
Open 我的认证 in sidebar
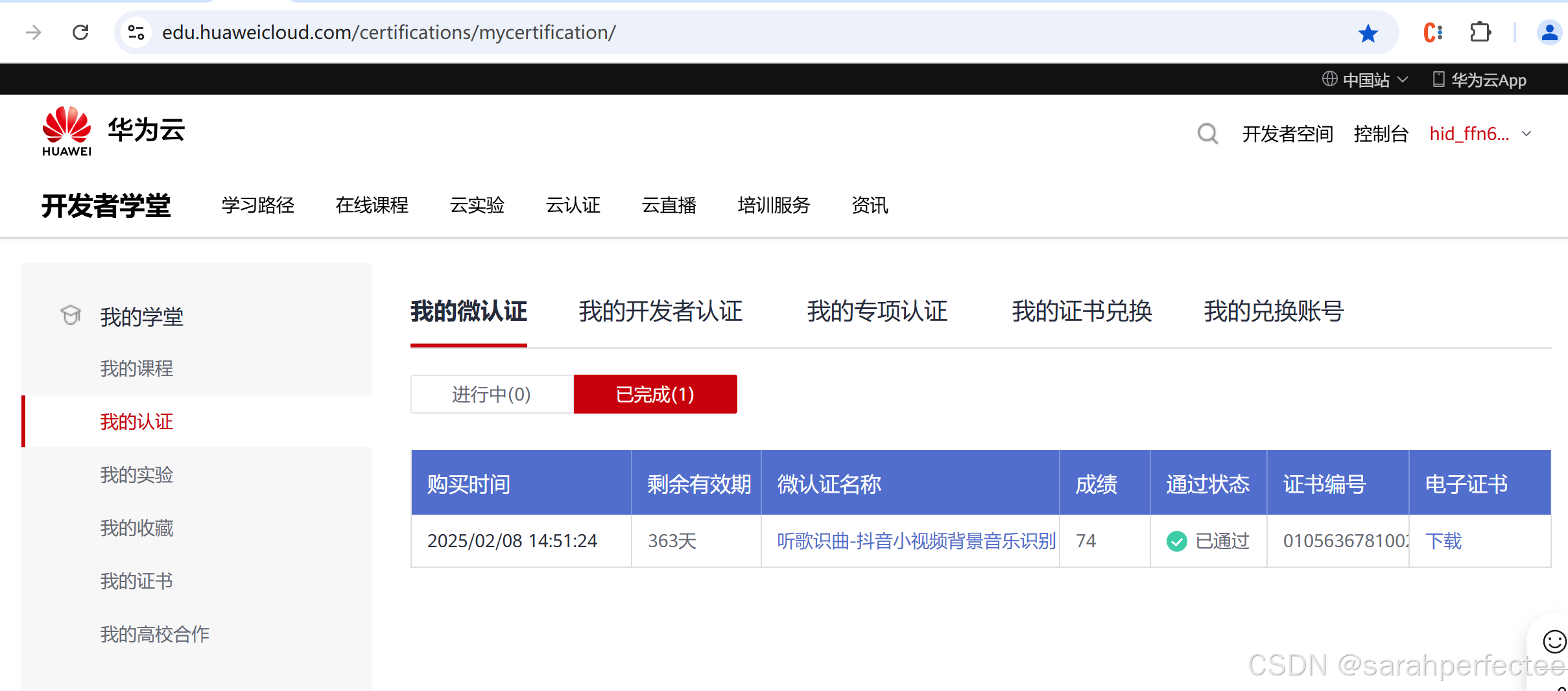(x=137, y=422)
